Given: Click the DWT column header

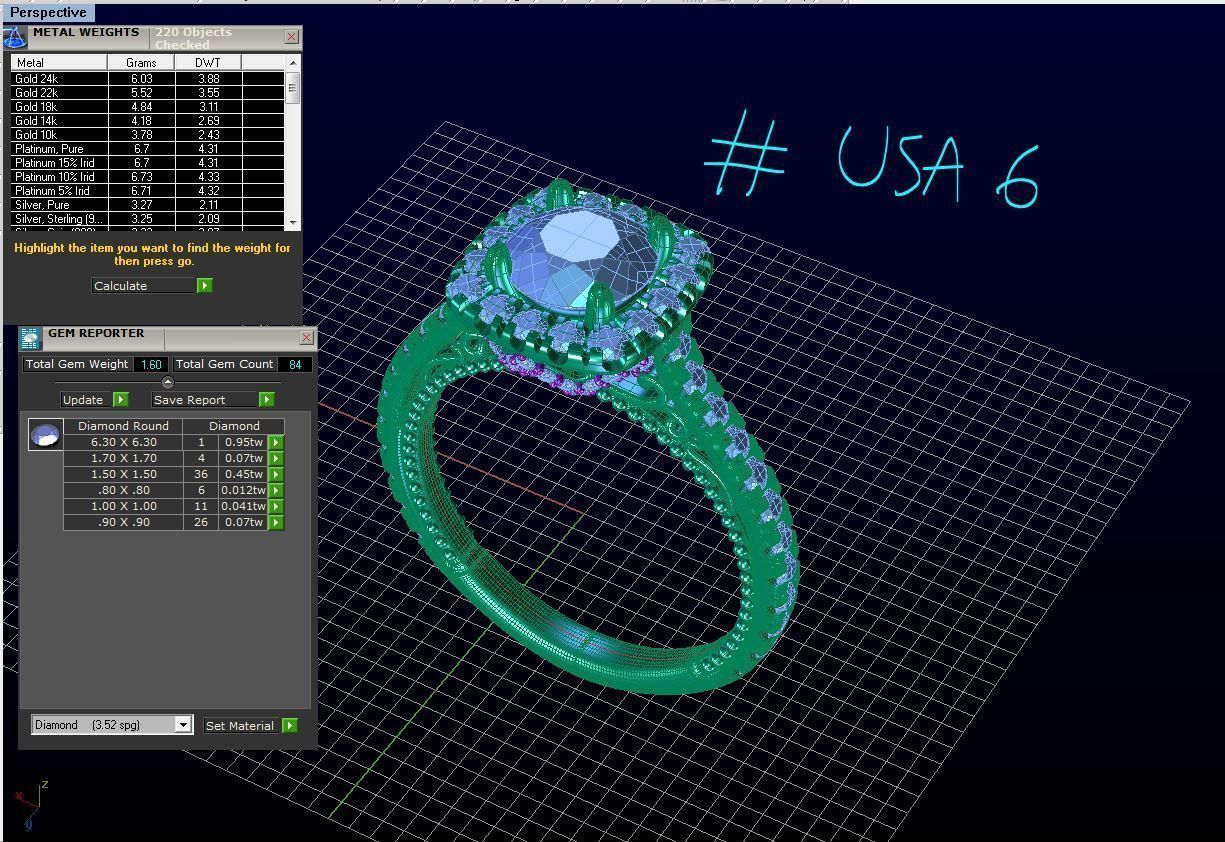Looking at the screenshot, I should tap(208, 62).
